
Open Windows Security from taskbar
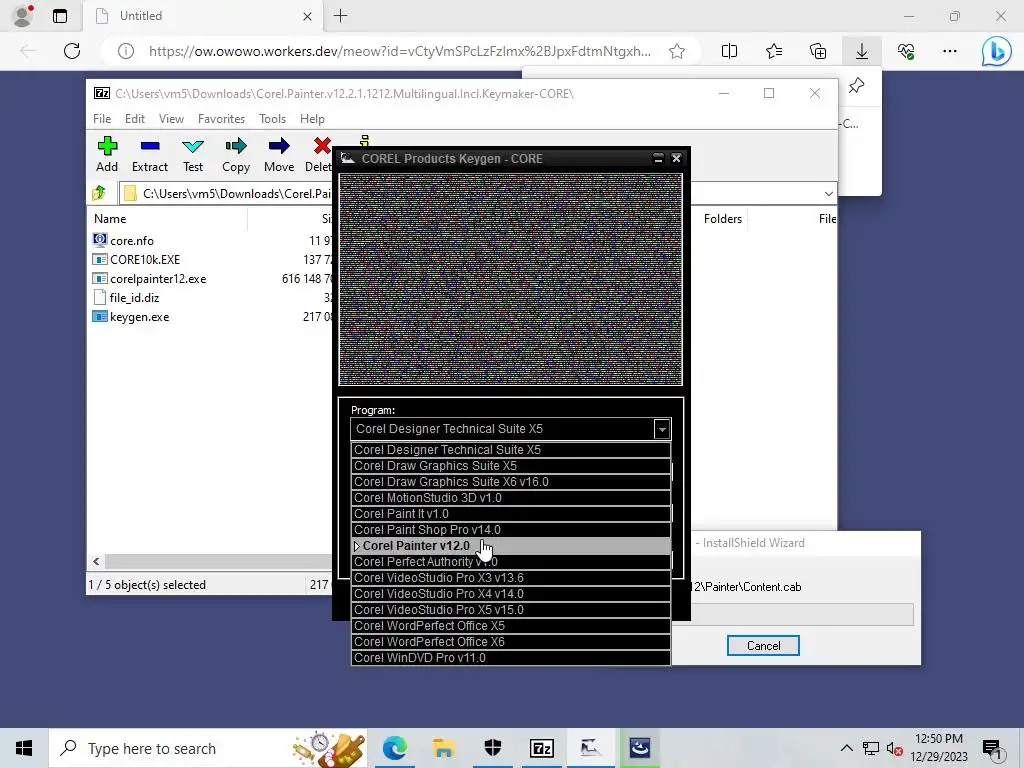pyautogui.click(x=492, y=748)
